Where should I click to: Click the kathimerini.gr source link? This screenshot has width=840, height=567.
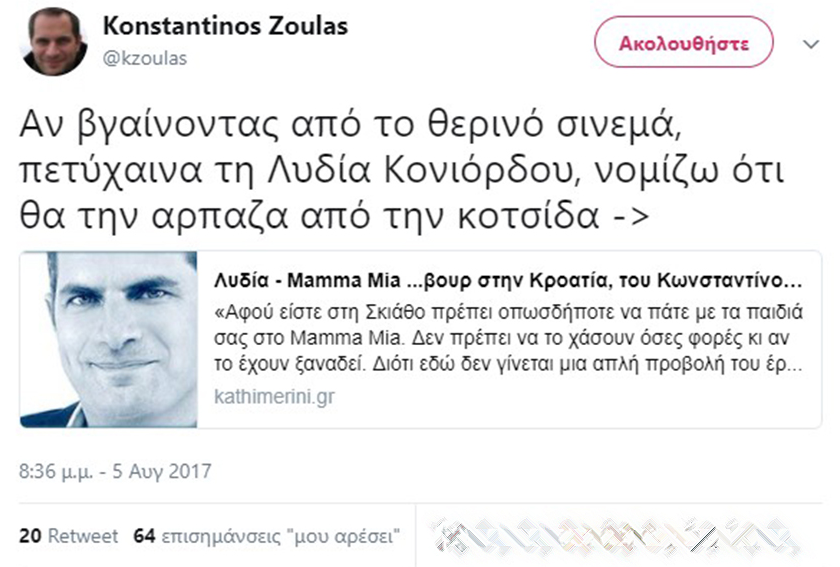(x=275, y=397)
